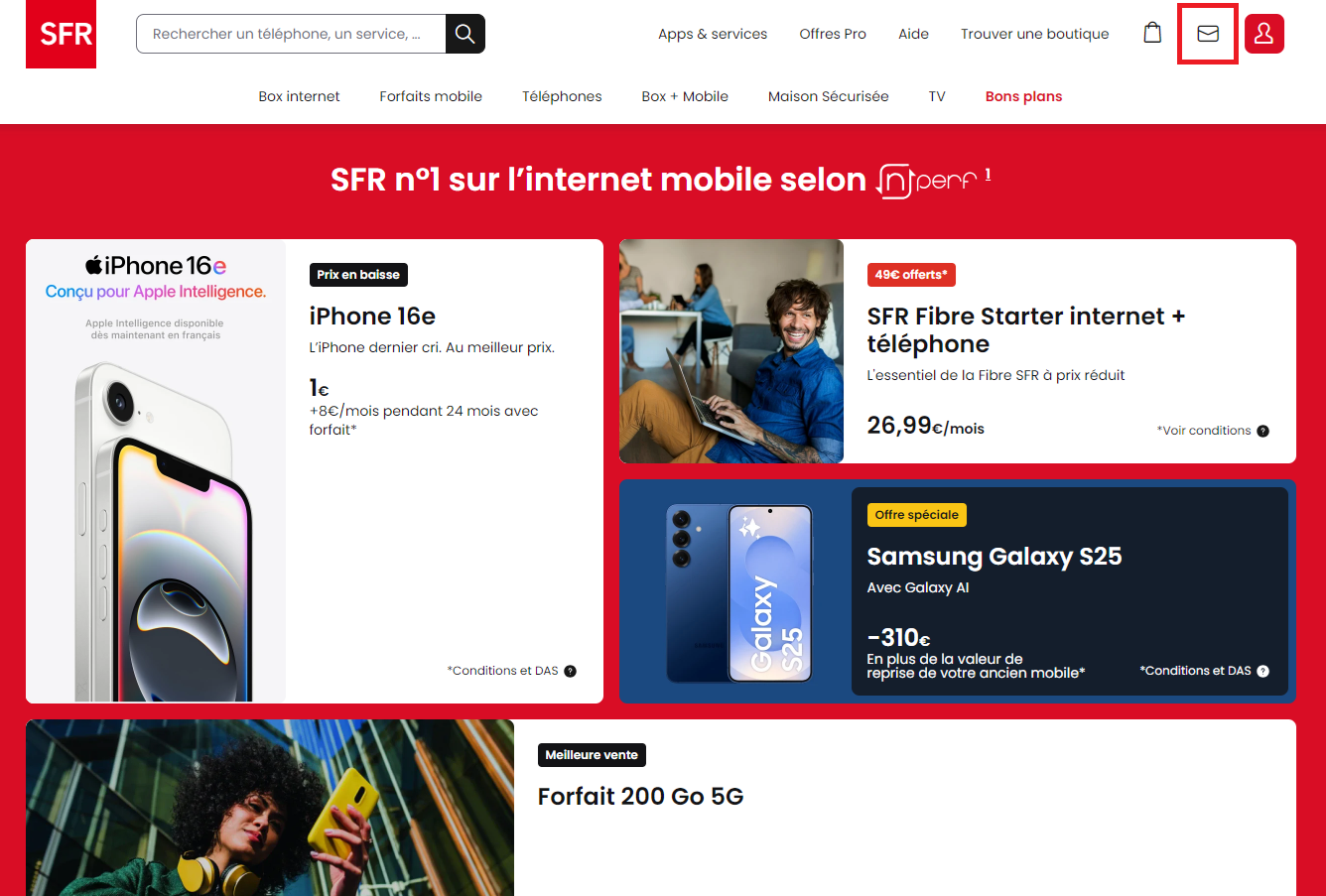Open the Aide page
Screen dimensions: 1326x896
click(913, 34)
